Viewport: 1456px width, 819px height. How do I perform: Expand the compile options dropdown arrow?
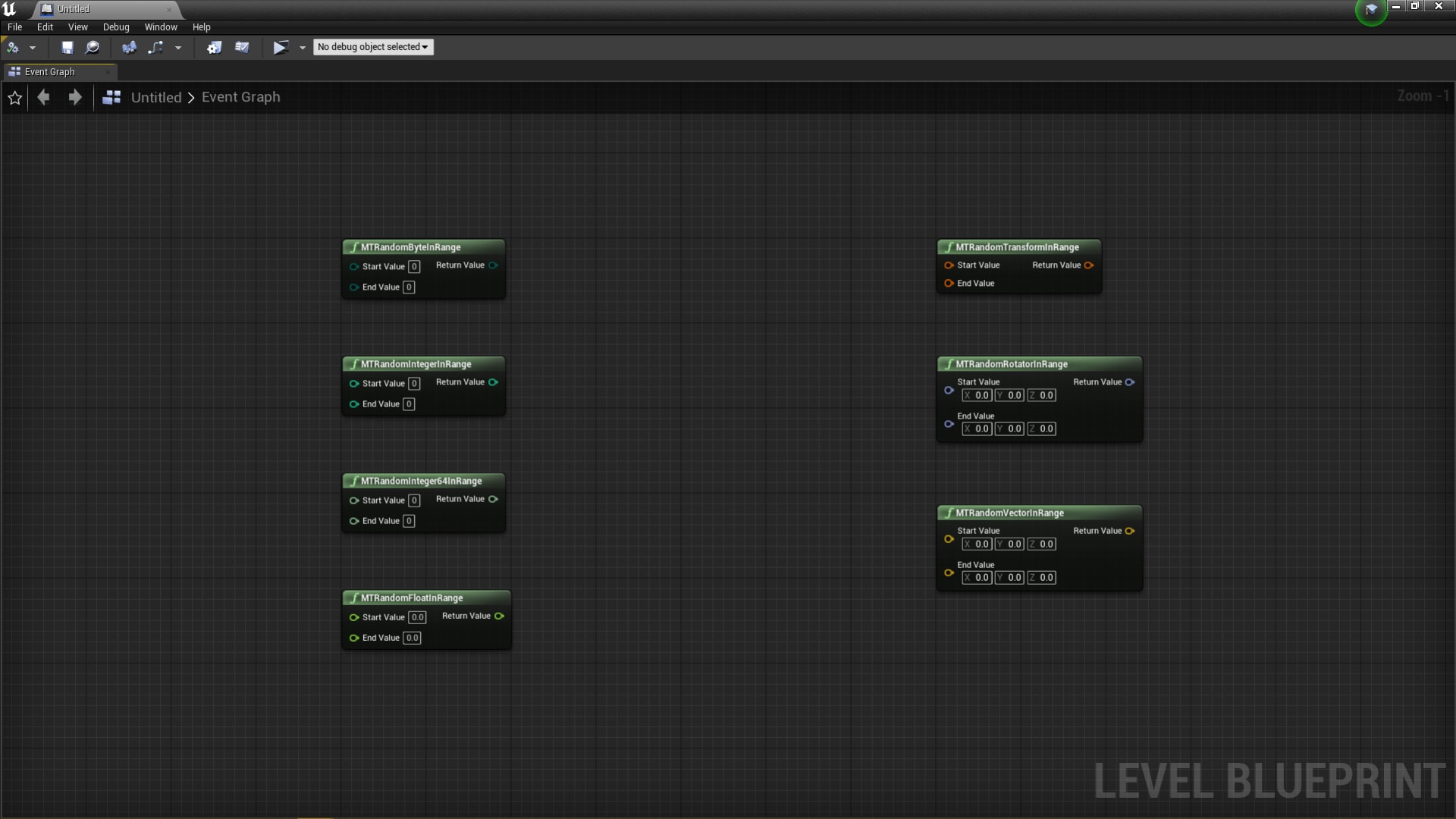click(x=33, y=47)
